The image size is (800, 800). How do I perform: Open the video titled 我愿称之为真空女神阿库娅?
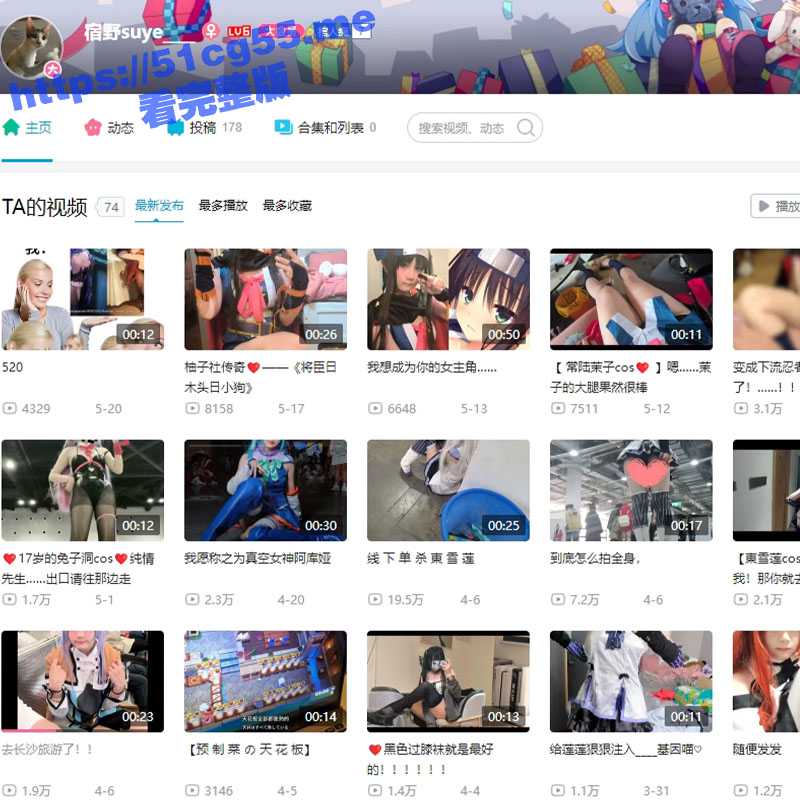(x=240, y=558)
